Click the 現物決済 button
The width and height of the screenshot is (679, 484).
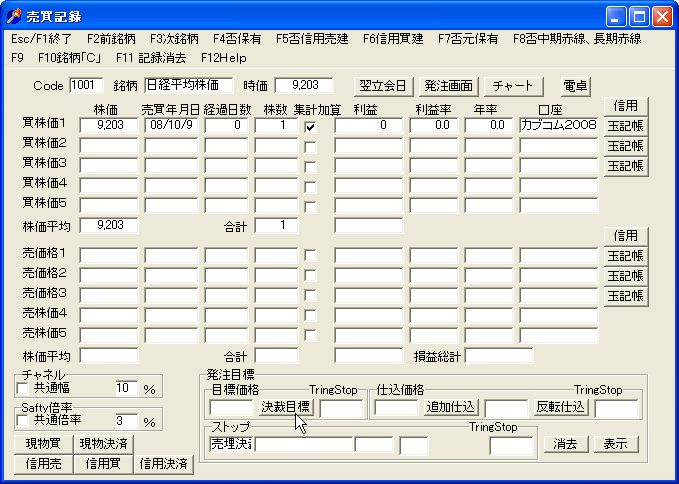click(x=103, y=444)
